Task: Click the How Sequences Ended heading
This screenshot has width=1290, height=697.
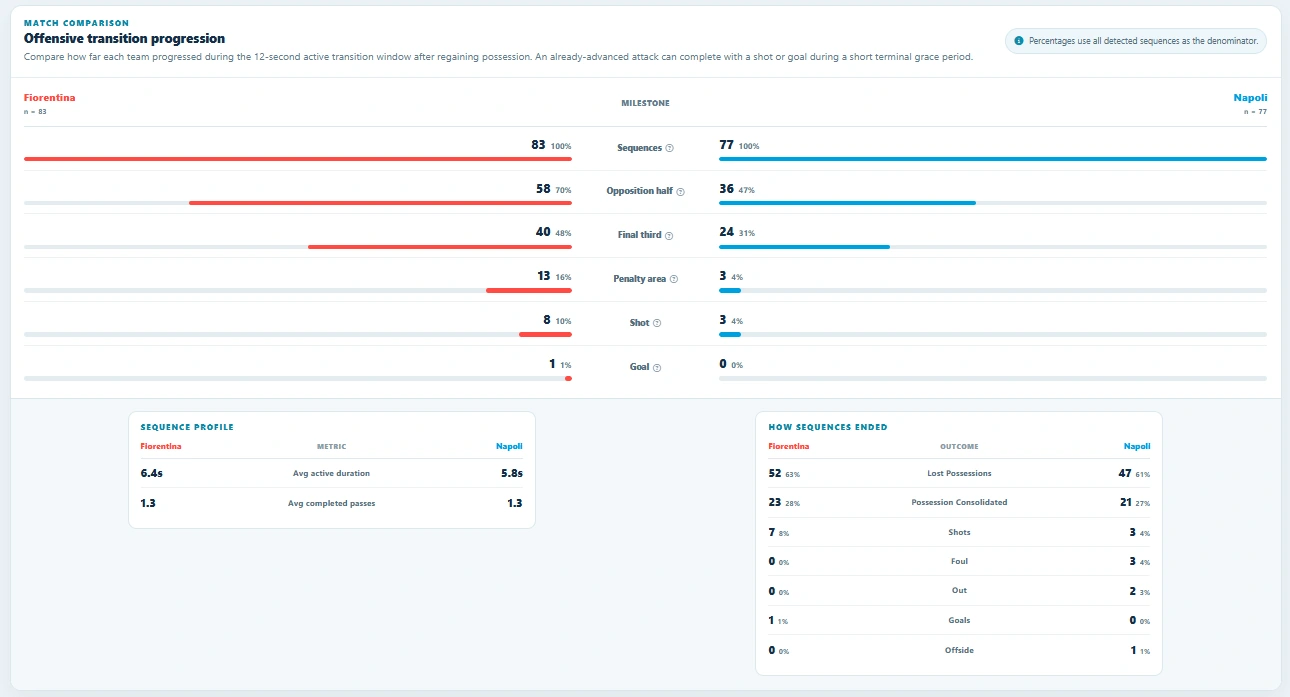Action: click(x=828, y=427)
